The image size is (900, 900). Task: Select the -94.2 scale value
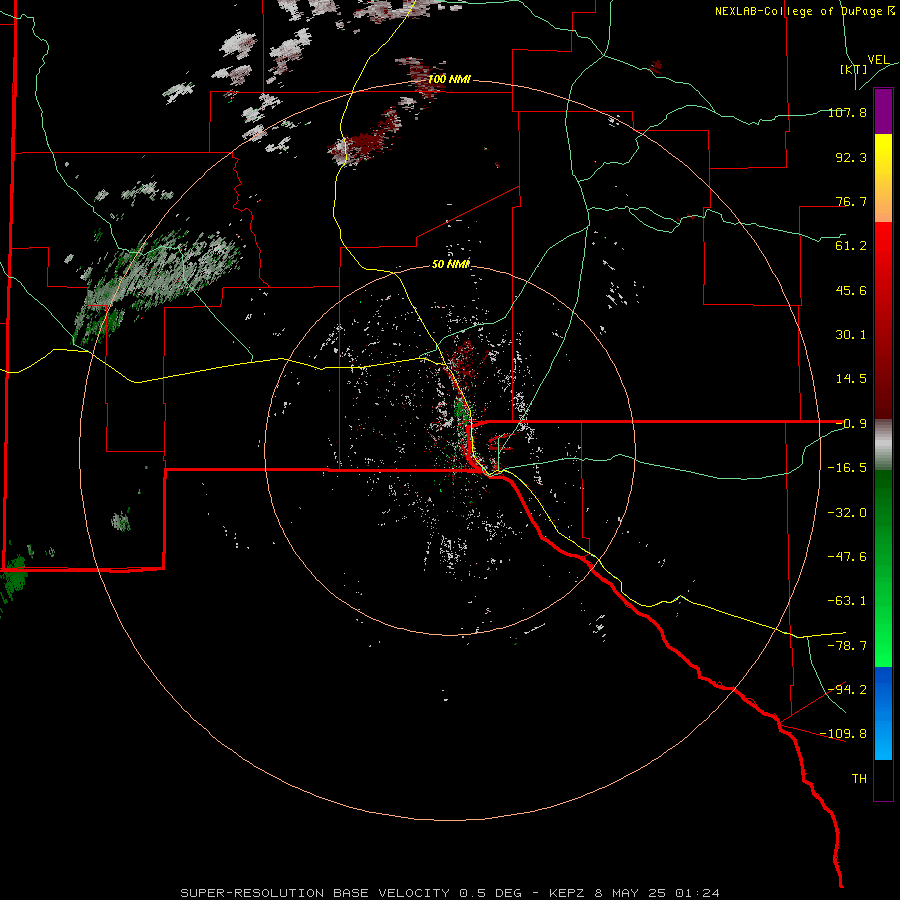pyautogui.click(x=847, y=689)
